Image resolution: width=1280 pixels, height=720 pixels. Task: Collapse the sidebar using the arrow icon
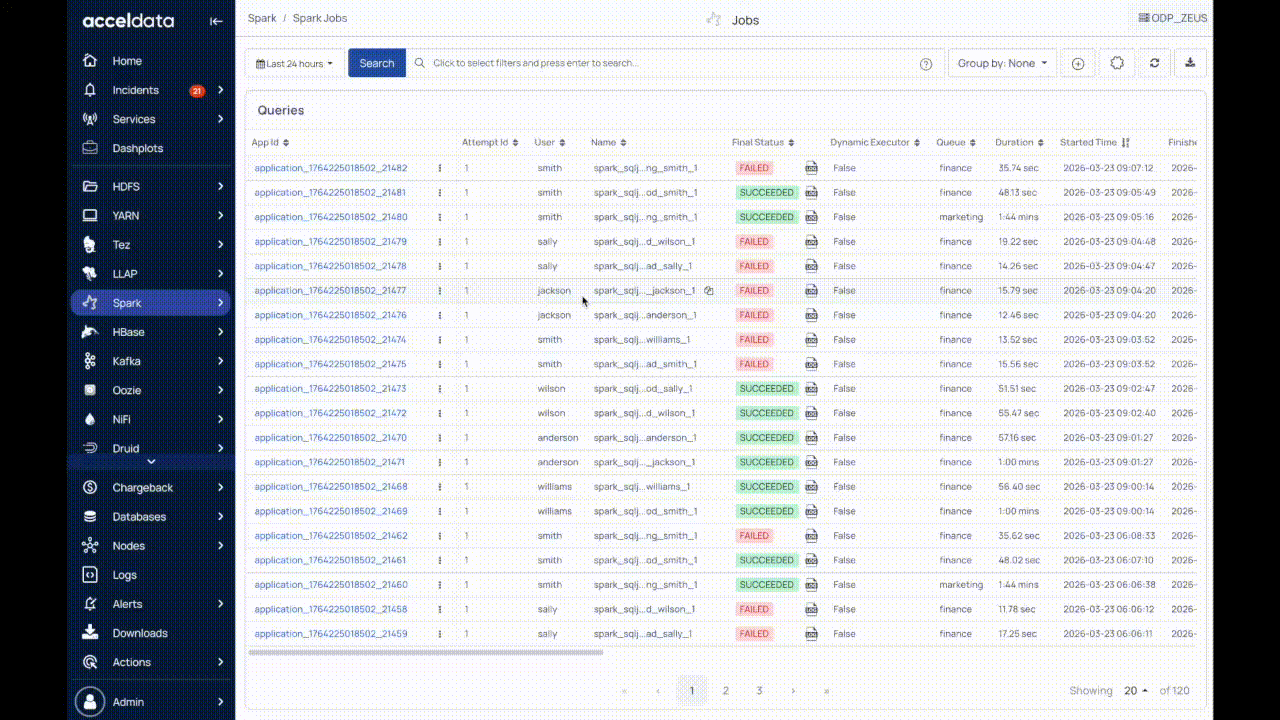click(216, 21)
